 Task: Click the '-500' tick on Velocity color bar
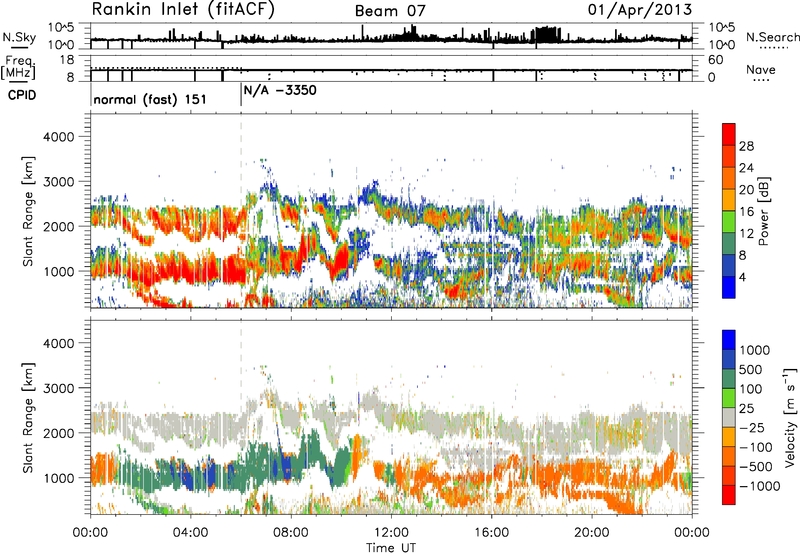pyautogui.click(x=756, y=466)
